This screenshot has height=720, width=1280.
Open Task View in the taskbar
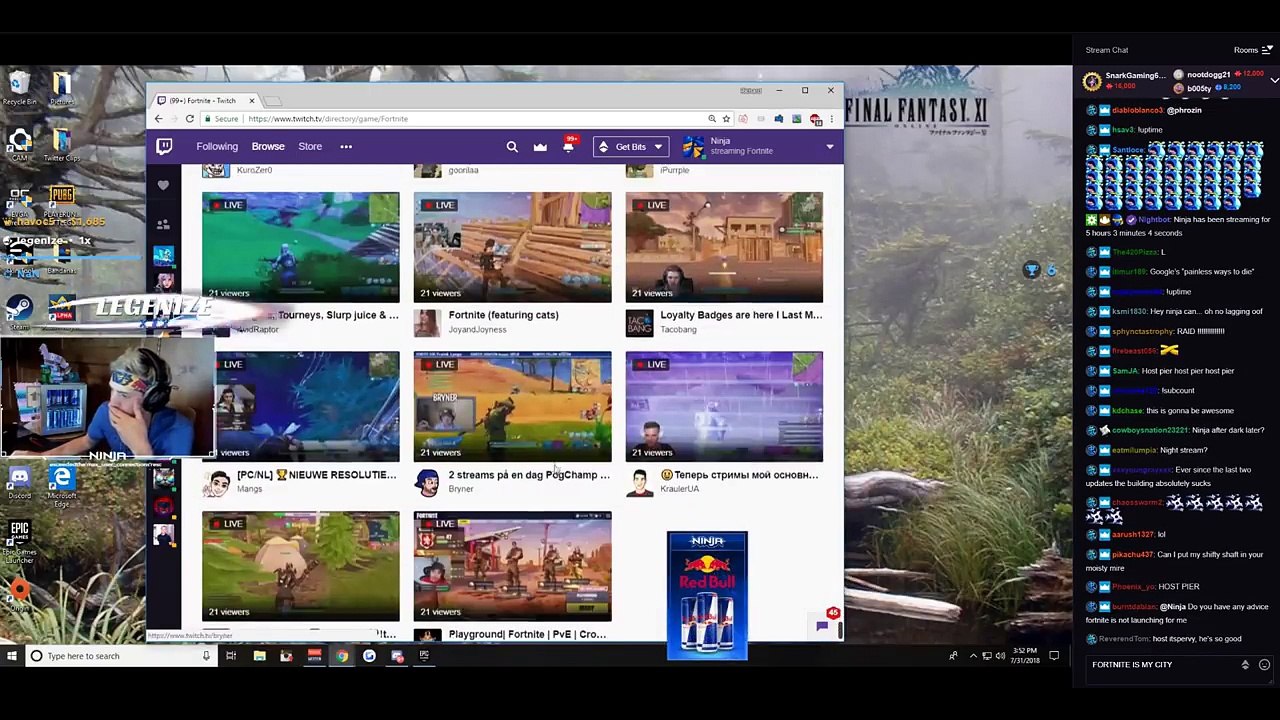(231, 656)
